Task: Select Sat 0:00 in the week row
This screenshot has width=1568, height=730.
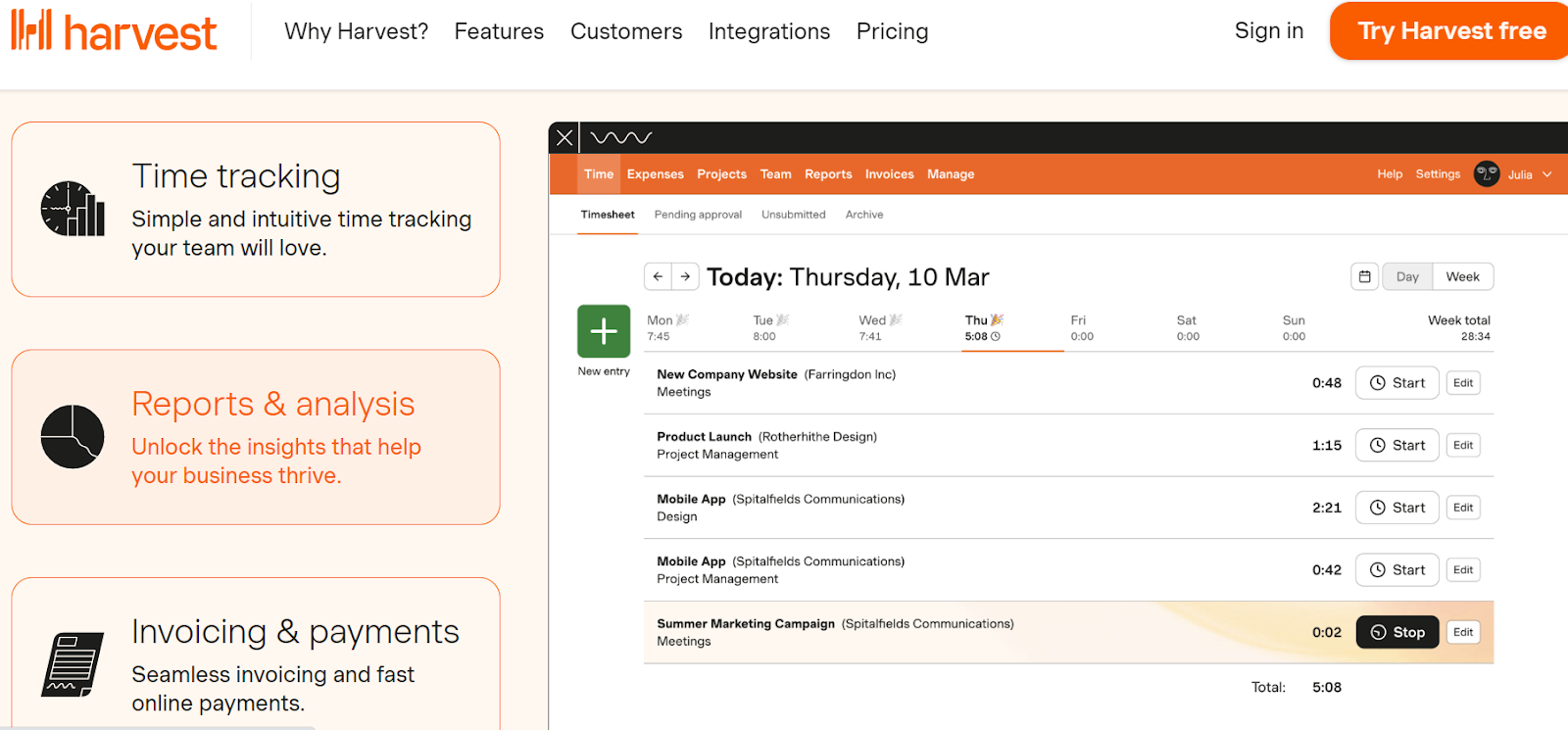Action: click(1188, 328)
